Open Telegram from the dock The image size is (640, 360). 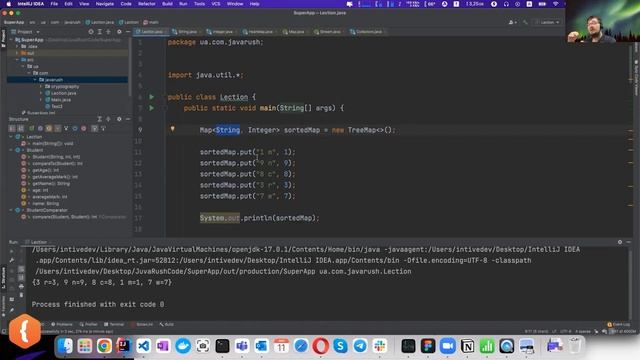pyautogui.click(x=360, y=346)
